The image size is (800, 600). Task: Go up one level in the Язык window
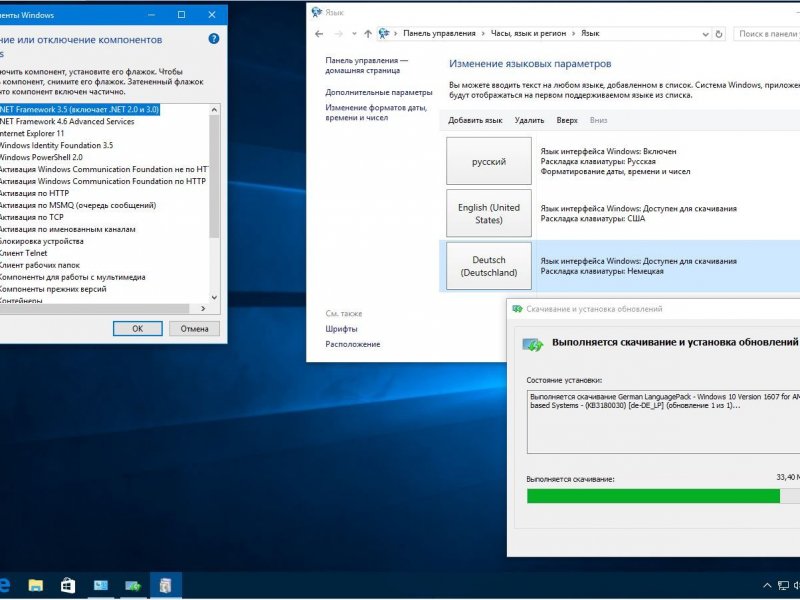368,34
